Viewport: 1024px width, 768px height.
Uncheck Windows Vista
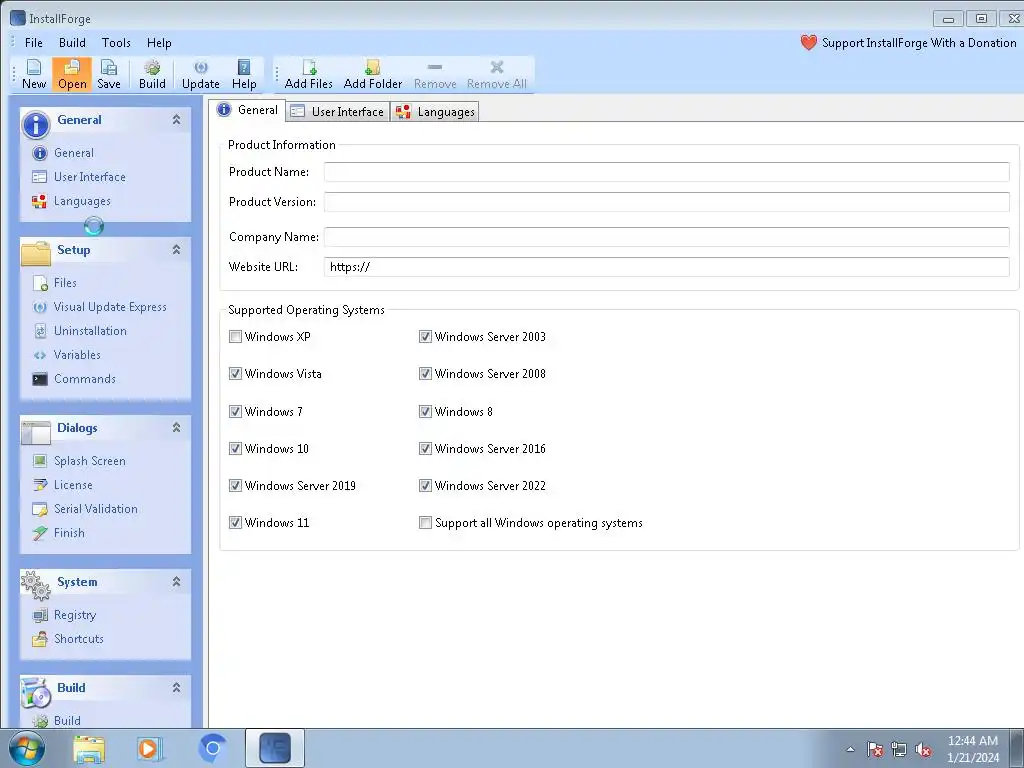tap(235, 374)
